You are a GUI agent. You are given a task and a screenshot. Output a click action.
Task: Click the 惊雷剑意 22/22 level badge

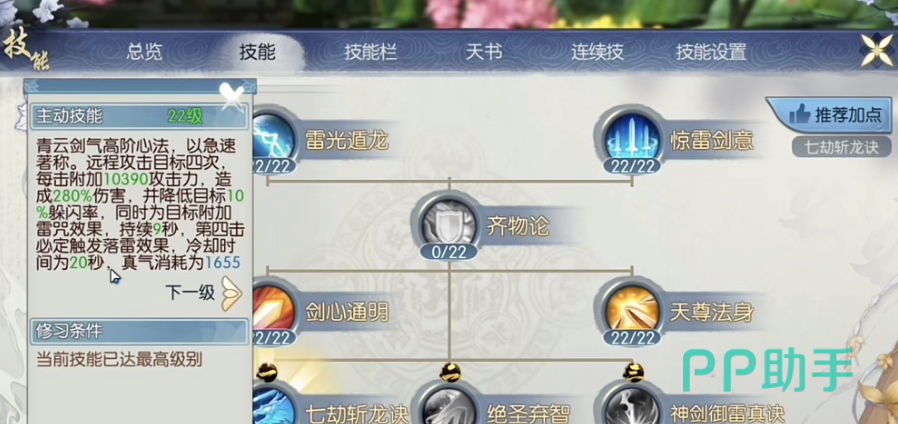tap(632, 166)
